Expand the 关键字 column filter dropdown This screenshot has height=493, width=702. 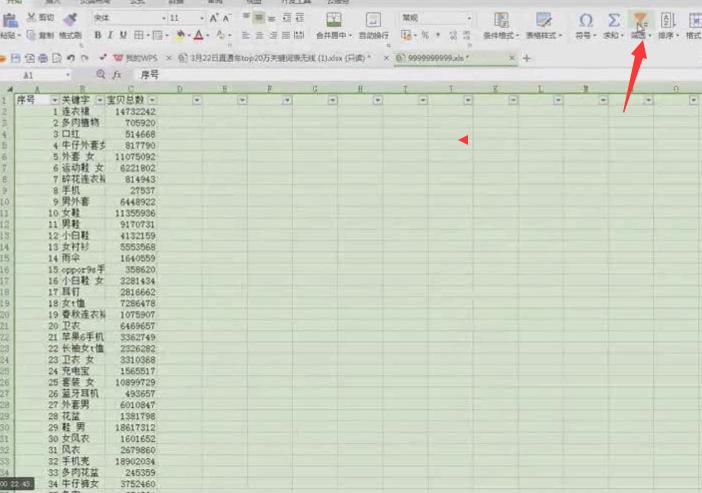[x=101, y=101]
